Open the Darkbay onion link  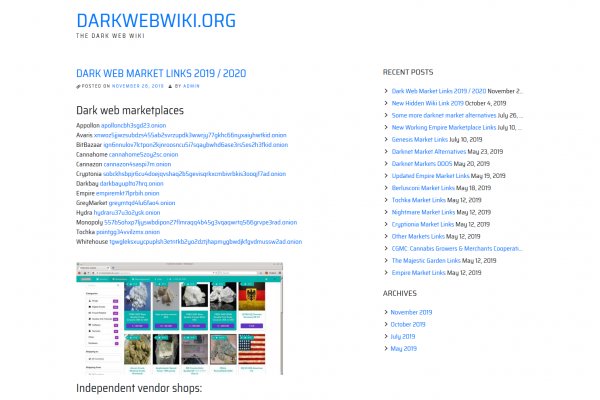(x=131, y=183)
